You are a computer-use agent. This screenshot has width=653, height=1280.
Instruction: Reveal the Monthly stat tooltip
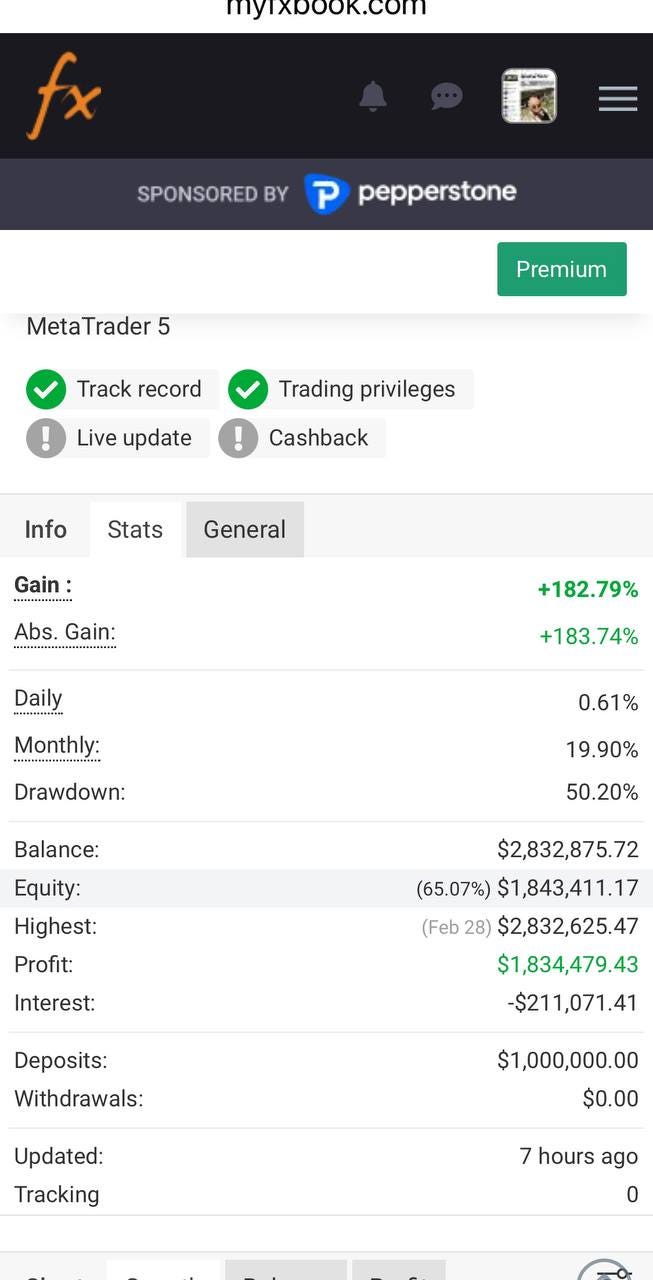point(56,745)
